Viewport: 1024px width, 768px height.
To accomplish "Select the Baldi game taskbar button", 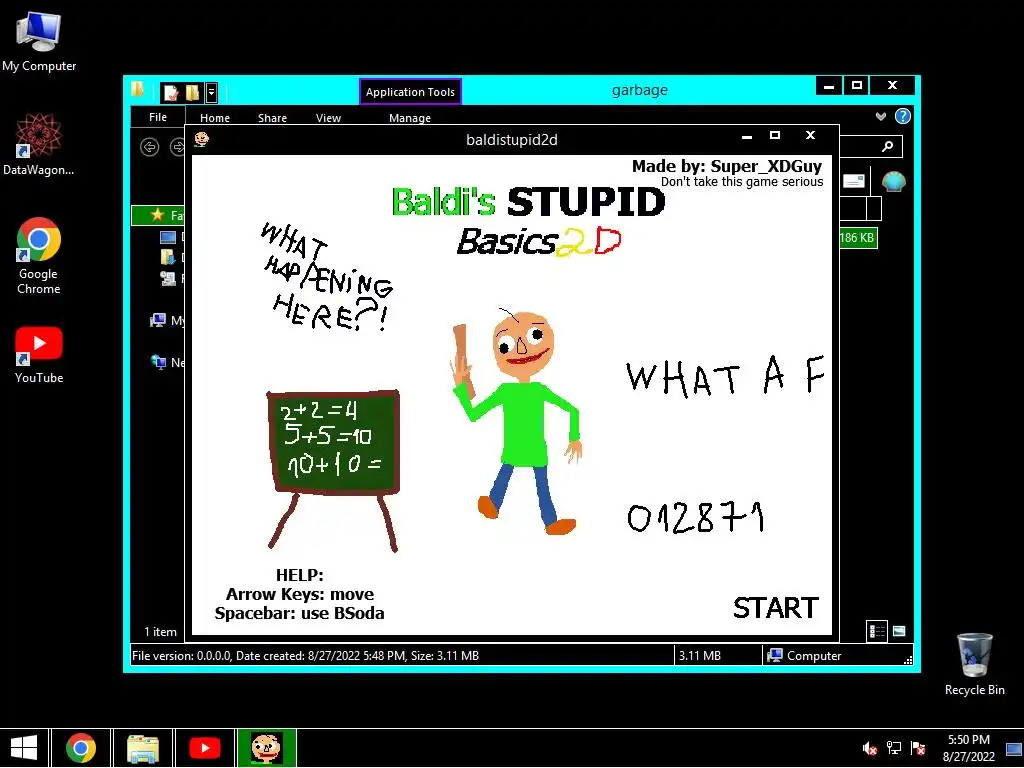I will tap(266, 748).
